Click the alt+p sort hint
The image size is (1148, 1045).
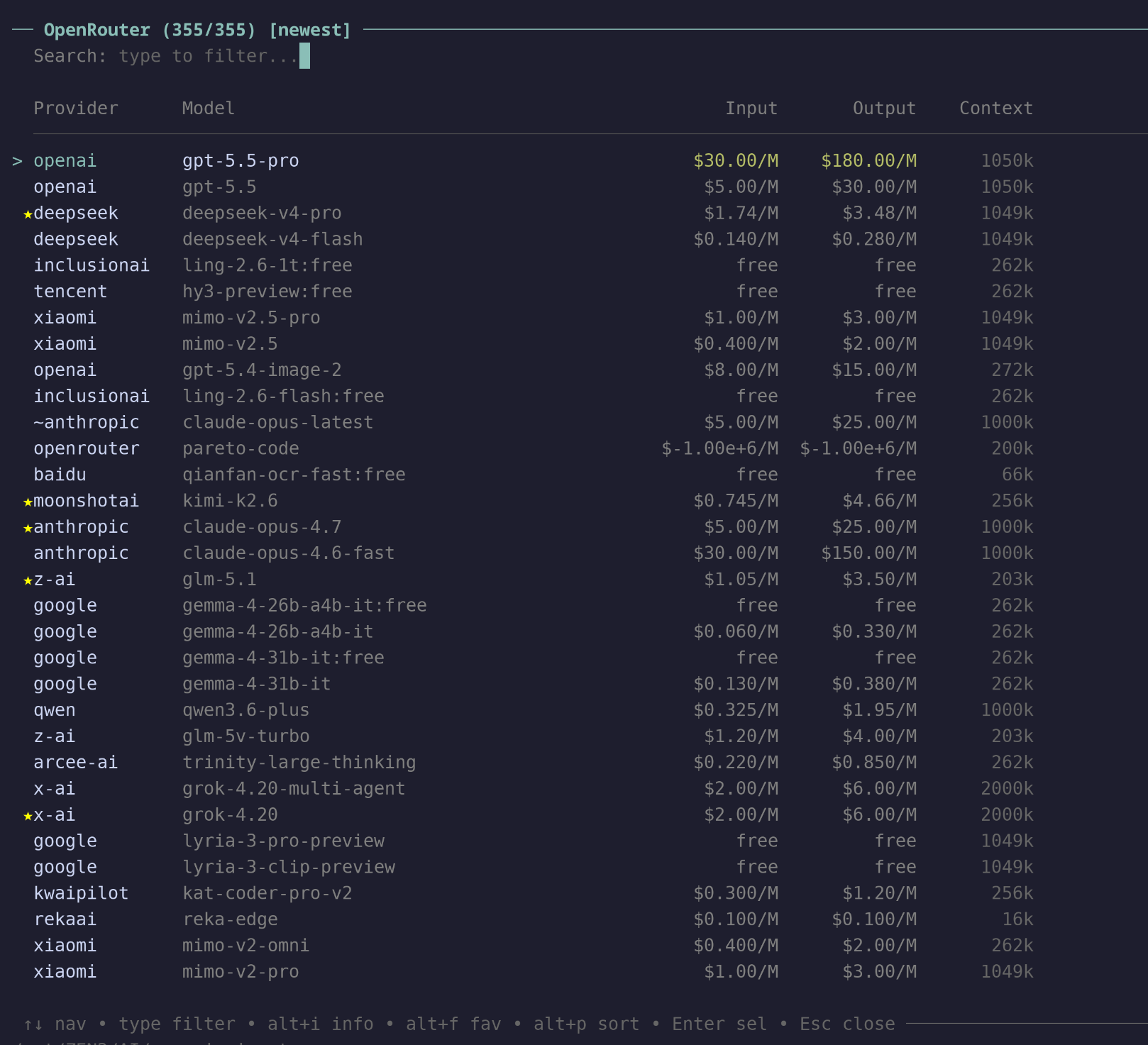click(x=587, y=1024)
